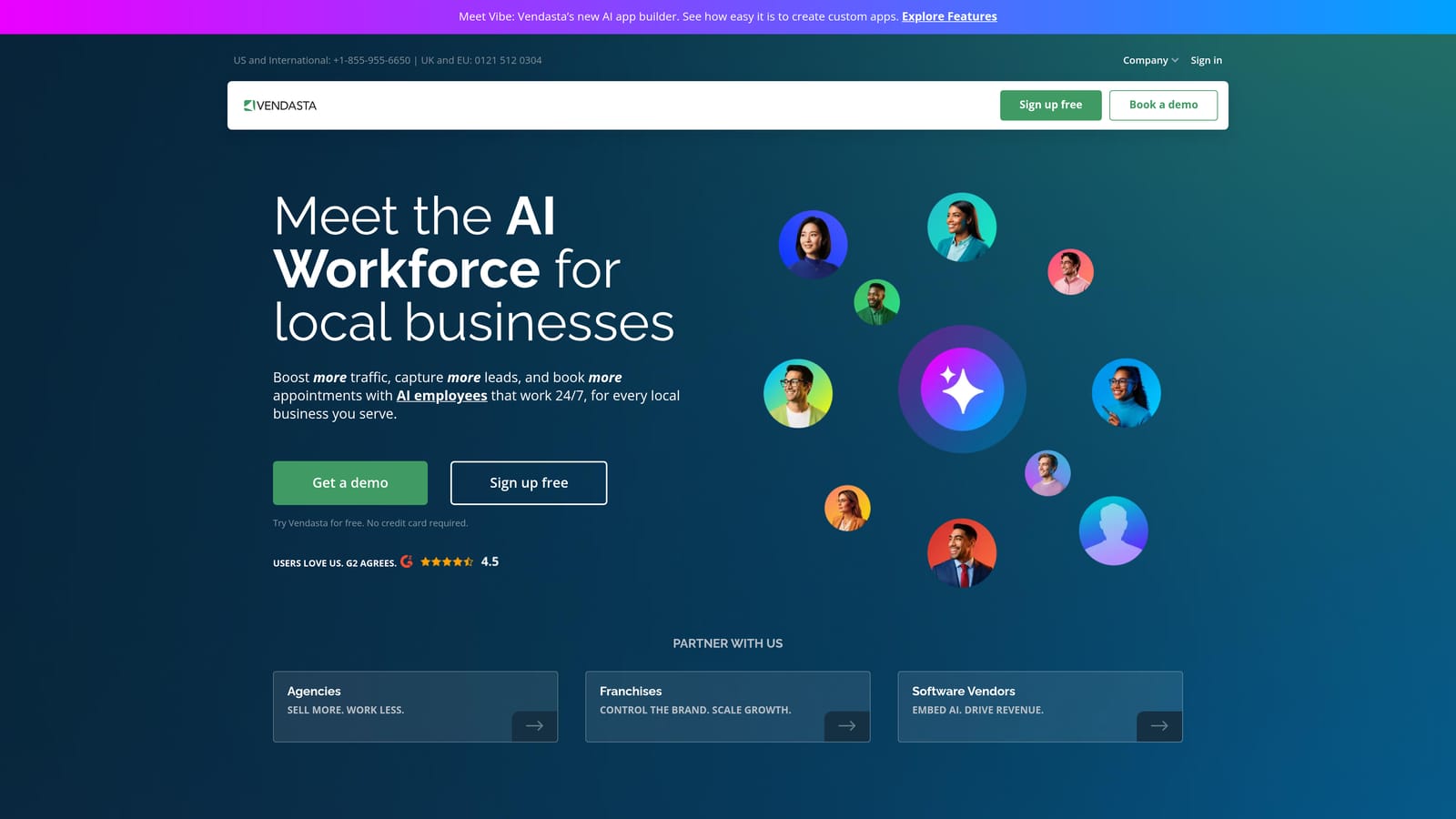Click the 'Users love us. G2 agrees.' text
The image size is (1456, 819).
[334, 563]
